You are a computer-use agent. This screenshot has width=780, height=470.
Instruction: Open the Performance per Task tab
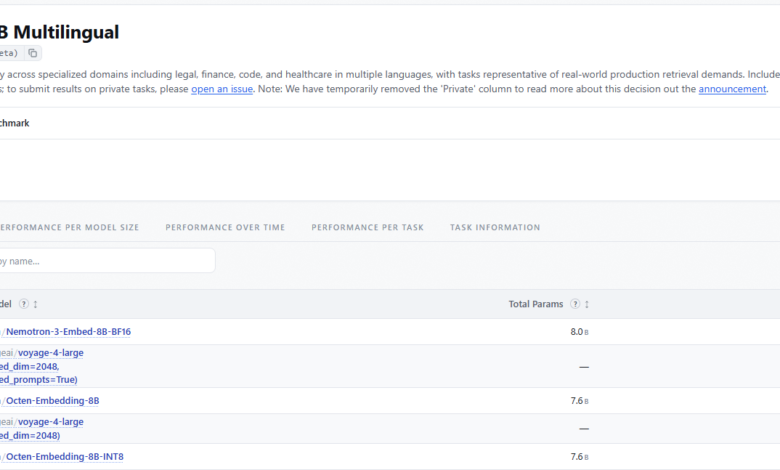(x=368, y=227)
